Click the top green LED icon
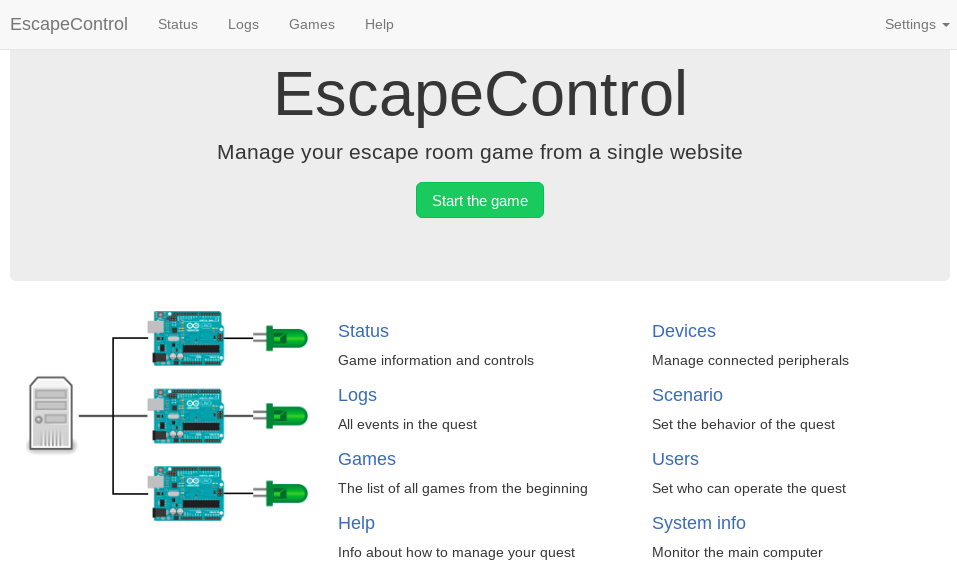Image resolution: width=957 pixels, height=572 pixels. coord(281,338)
